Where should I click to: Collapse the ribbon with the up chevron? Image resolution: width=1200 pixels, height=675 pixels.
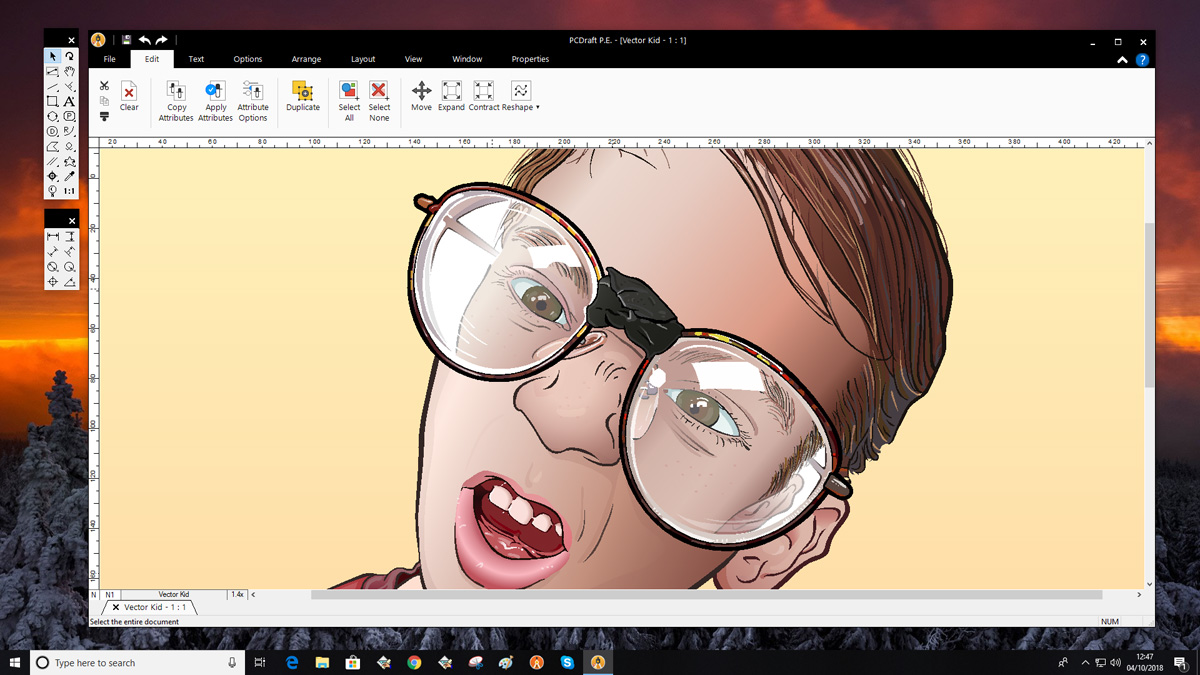click(1122, 60)
